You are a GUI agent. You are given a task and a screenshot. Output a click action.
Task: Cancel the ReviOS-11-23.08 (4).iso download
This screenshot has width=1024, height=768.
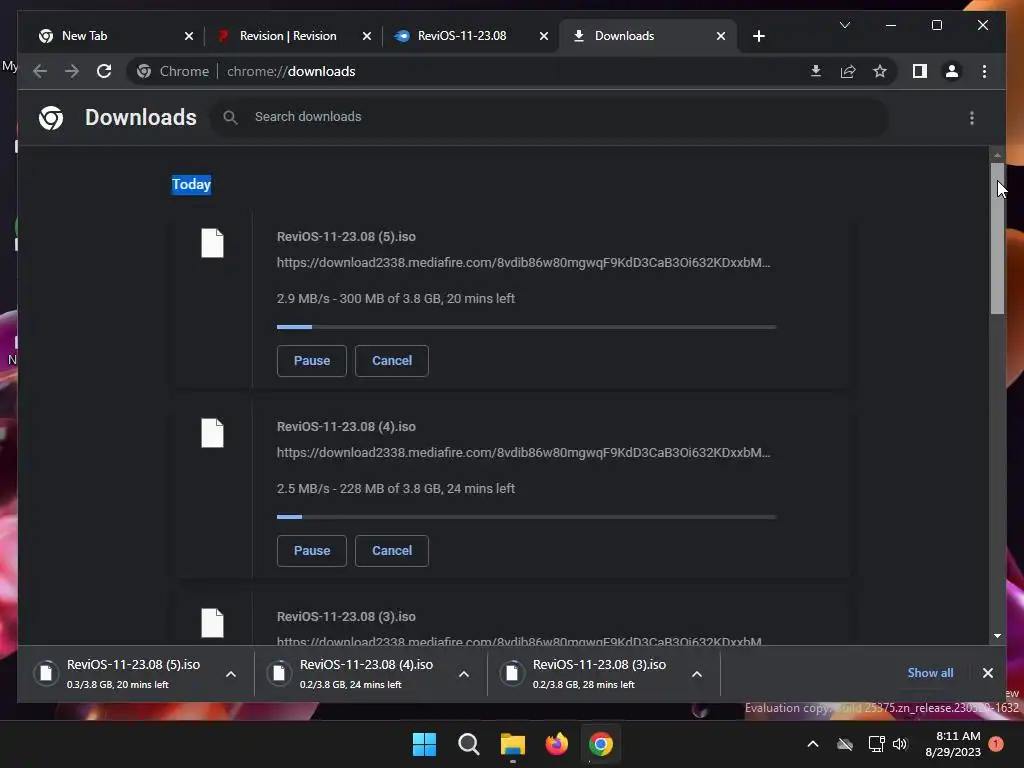(x=392, y=551)
